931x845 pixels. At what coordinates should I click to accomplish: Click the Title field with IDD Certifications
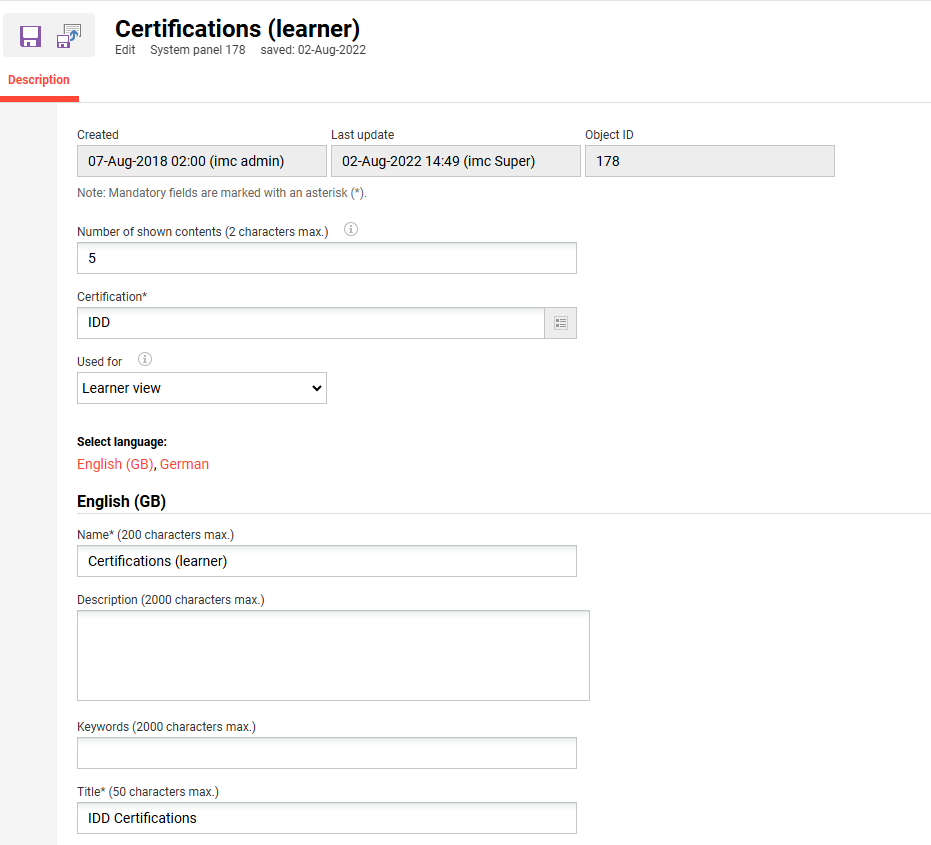(x=326, y=818)
